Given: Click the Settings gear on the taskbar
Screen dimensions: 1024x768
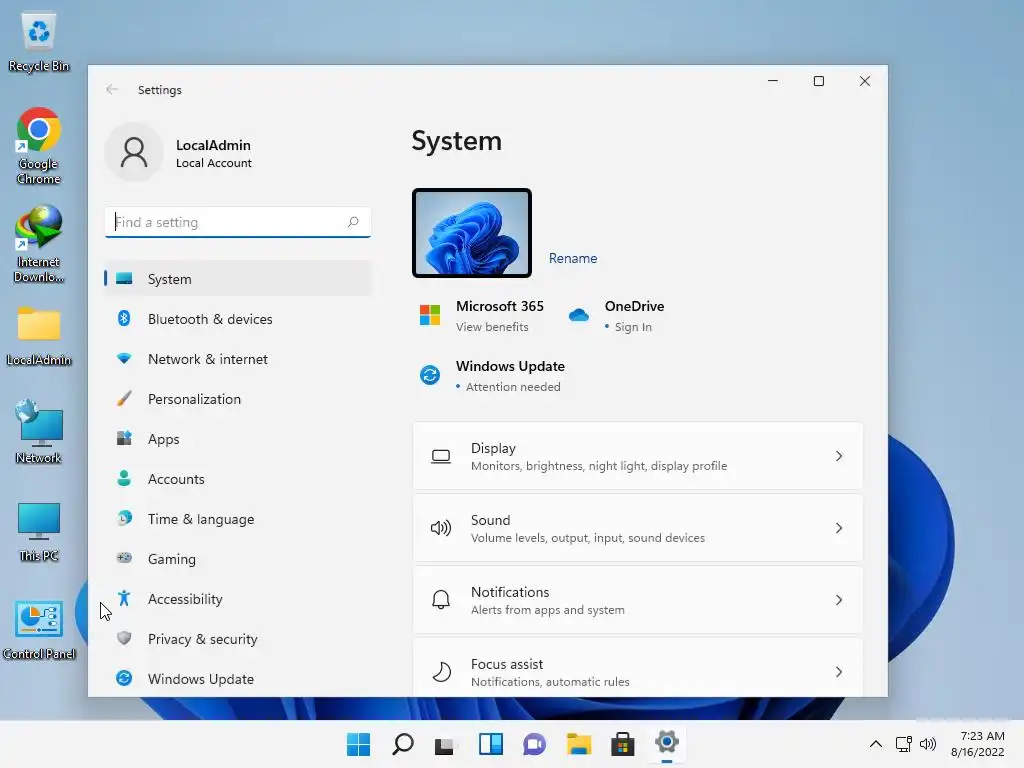Looking at the screenshot, I should (667, 743).
